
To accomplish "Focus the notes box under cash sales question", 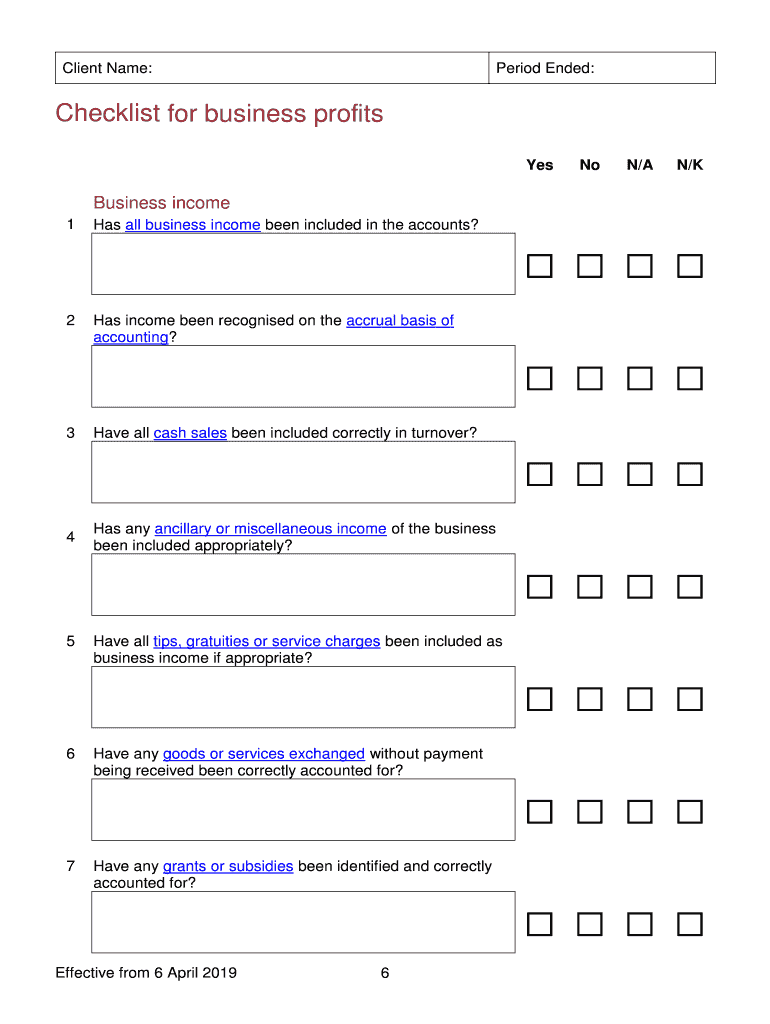I will [x=303, y=473].
